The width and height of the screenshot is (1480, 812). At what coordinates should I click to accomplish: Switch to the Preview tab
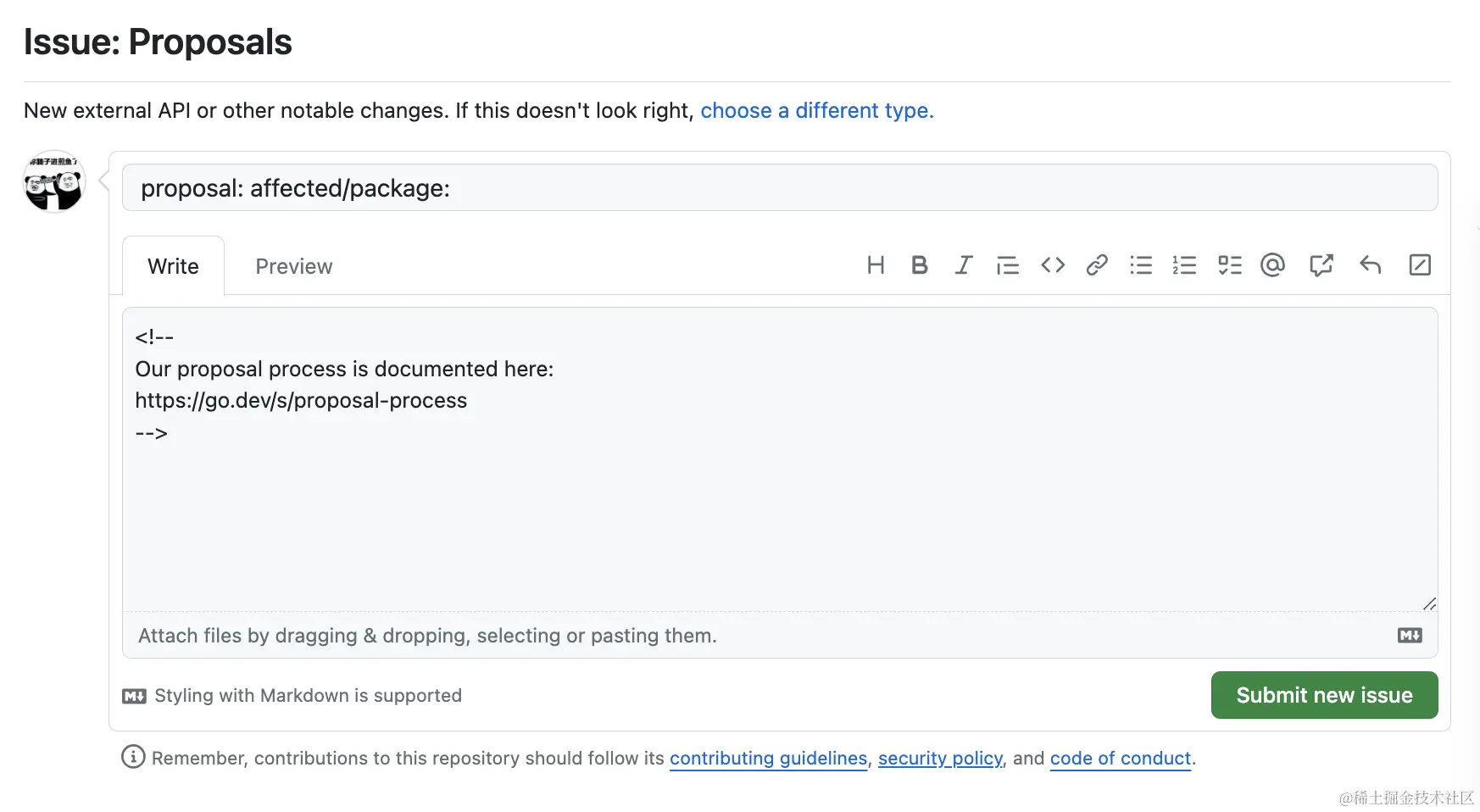294,266
